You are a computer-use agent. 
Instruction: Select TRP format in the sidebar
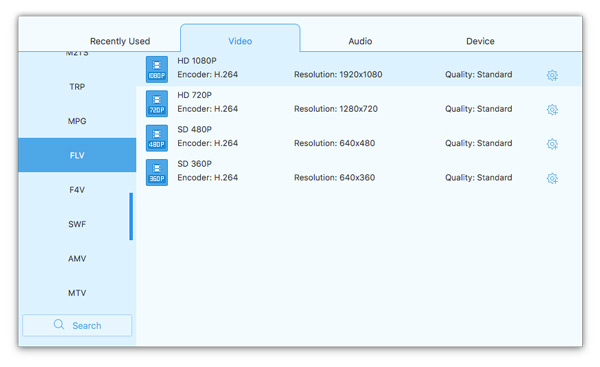77,87
